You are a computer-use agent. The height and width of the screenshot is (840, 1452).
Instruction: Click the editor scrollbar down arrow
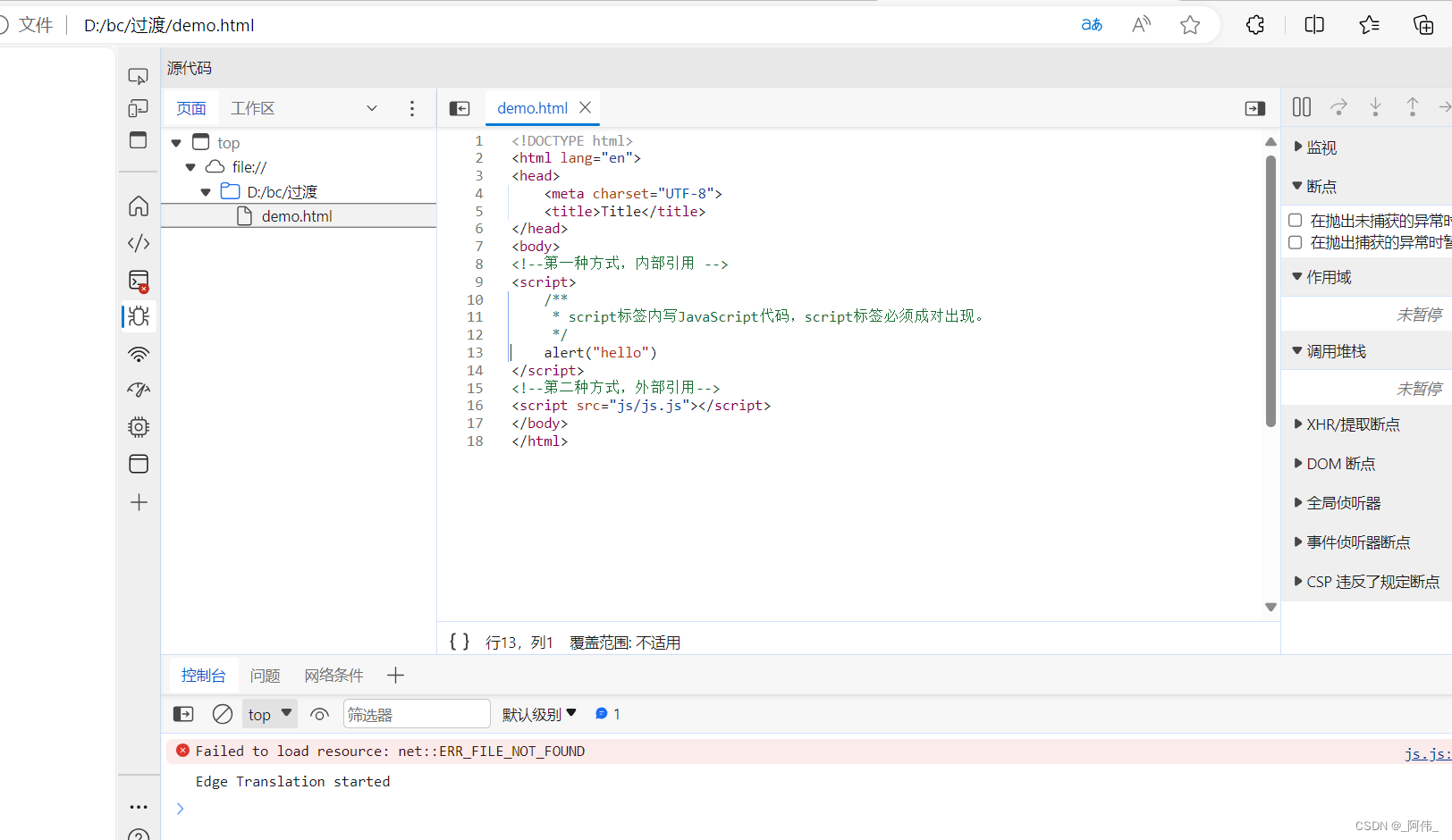[x=1270, y=607]
